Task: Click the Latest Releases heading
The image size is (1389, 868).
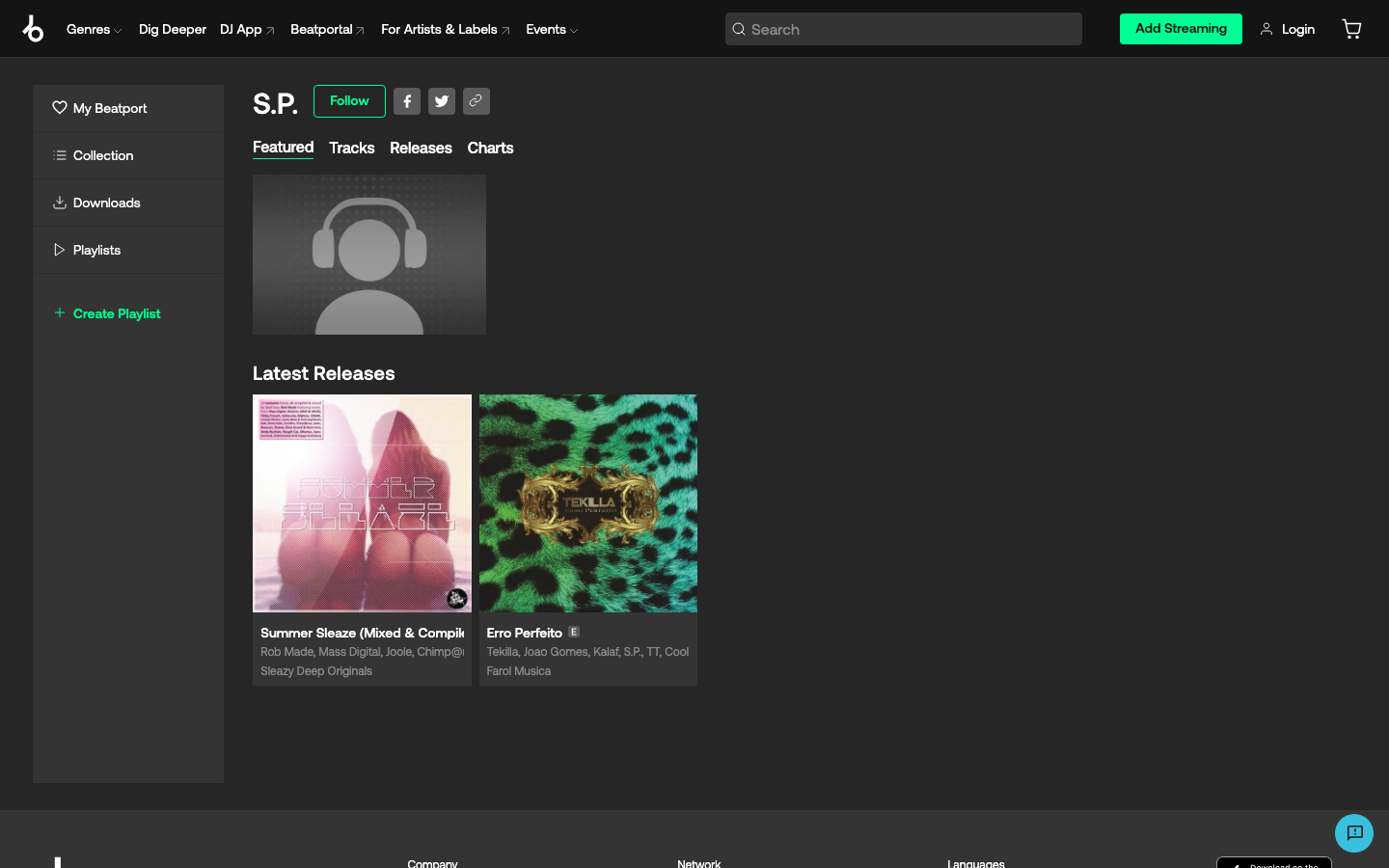Action: pos(324,373)
